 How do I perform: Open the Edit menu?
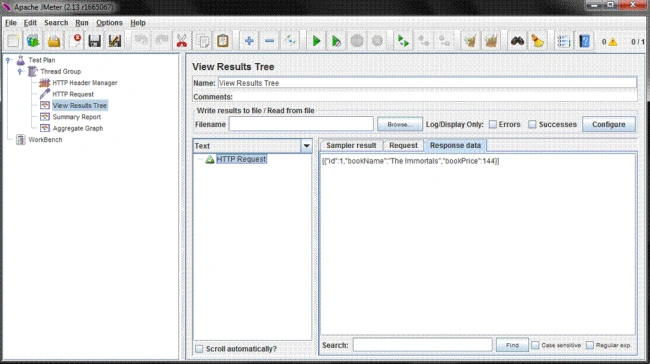(30, 23)
